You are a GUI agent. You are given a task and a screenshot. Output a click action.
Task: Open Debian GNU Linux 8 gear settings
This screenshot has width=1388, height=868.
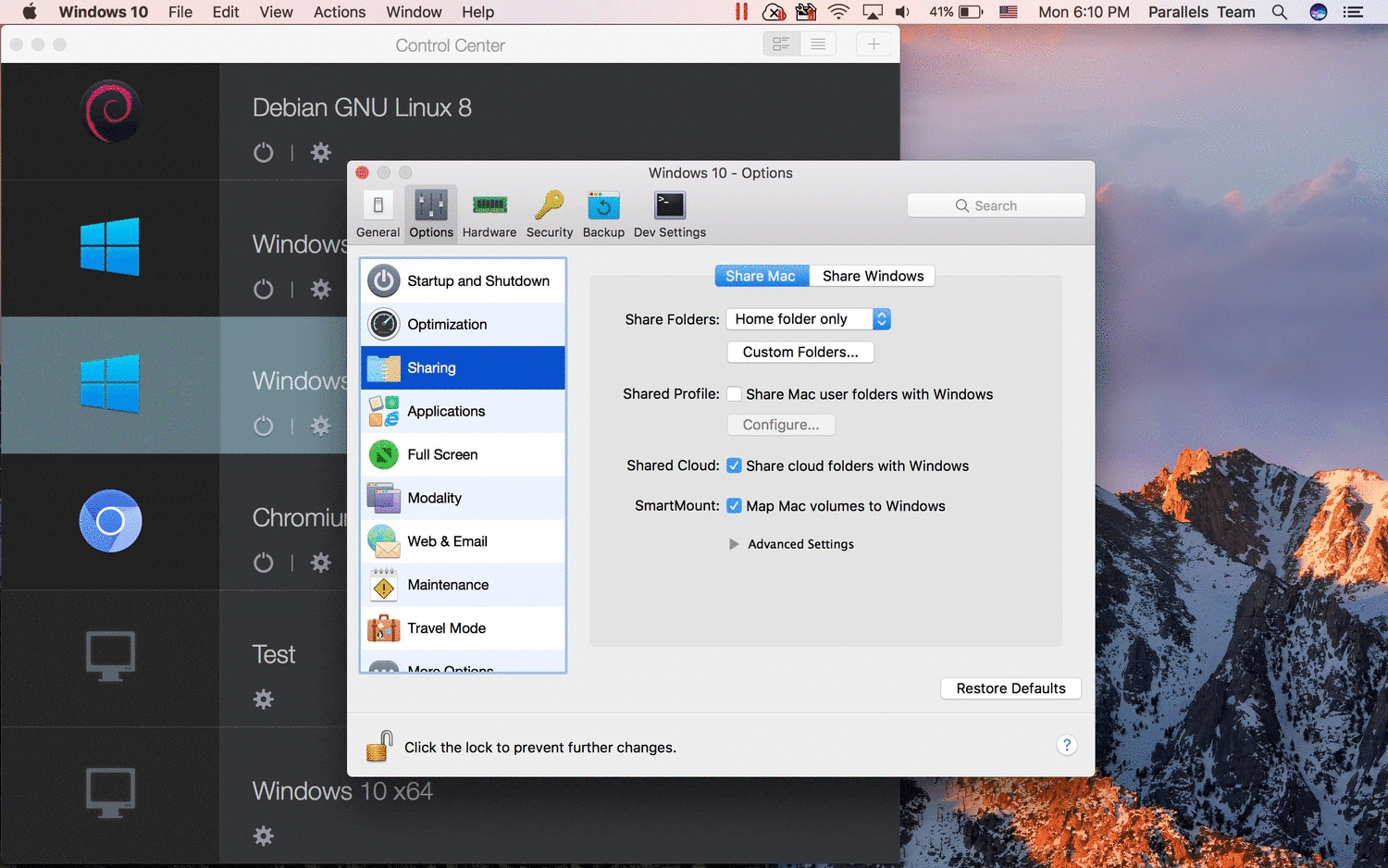(321, 153)
